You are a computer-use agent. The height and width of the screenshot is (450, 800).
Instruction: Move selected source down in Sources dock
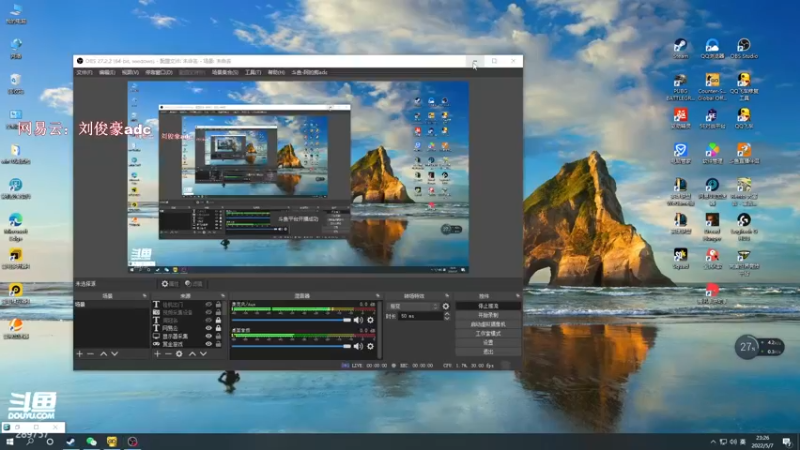pyautogui.click(x=203, y=354)
